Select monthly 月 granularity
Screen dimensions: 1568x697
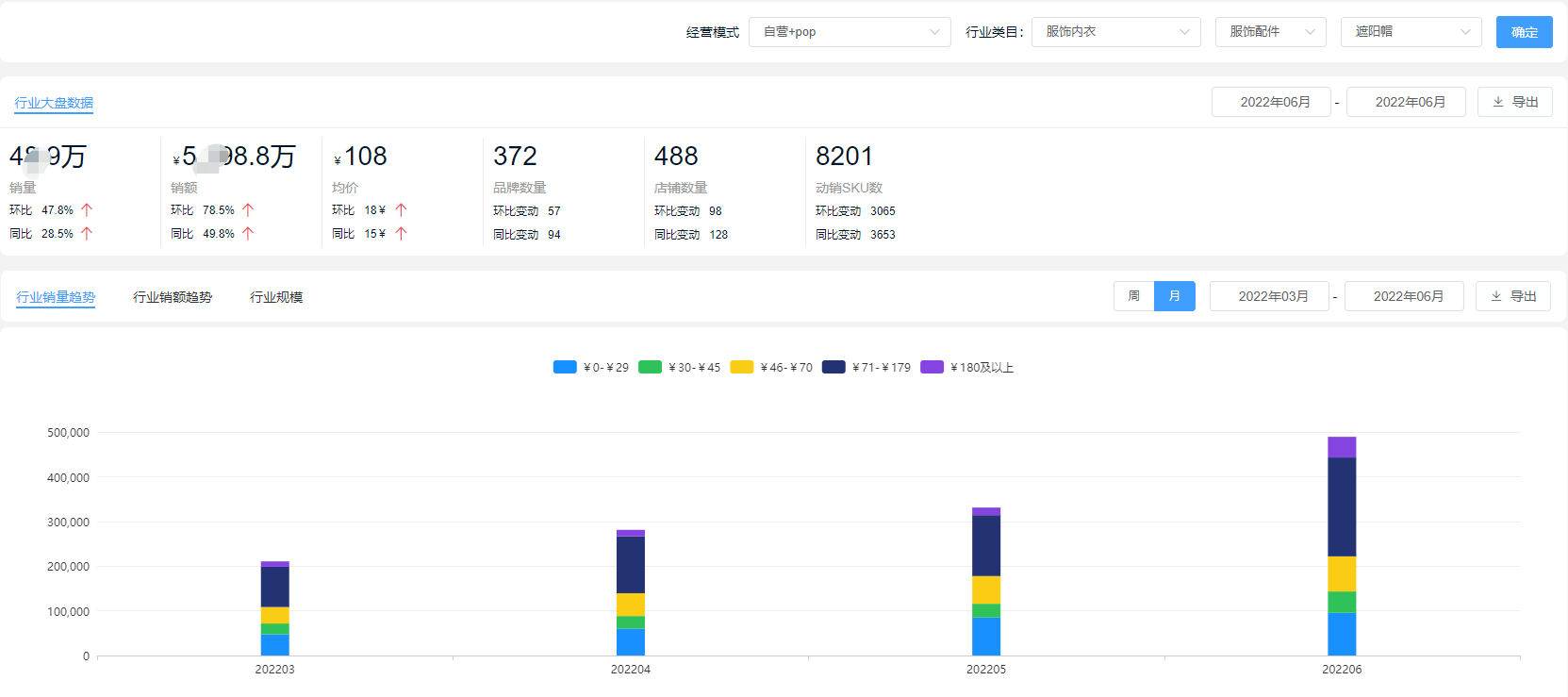(1175, 296)
